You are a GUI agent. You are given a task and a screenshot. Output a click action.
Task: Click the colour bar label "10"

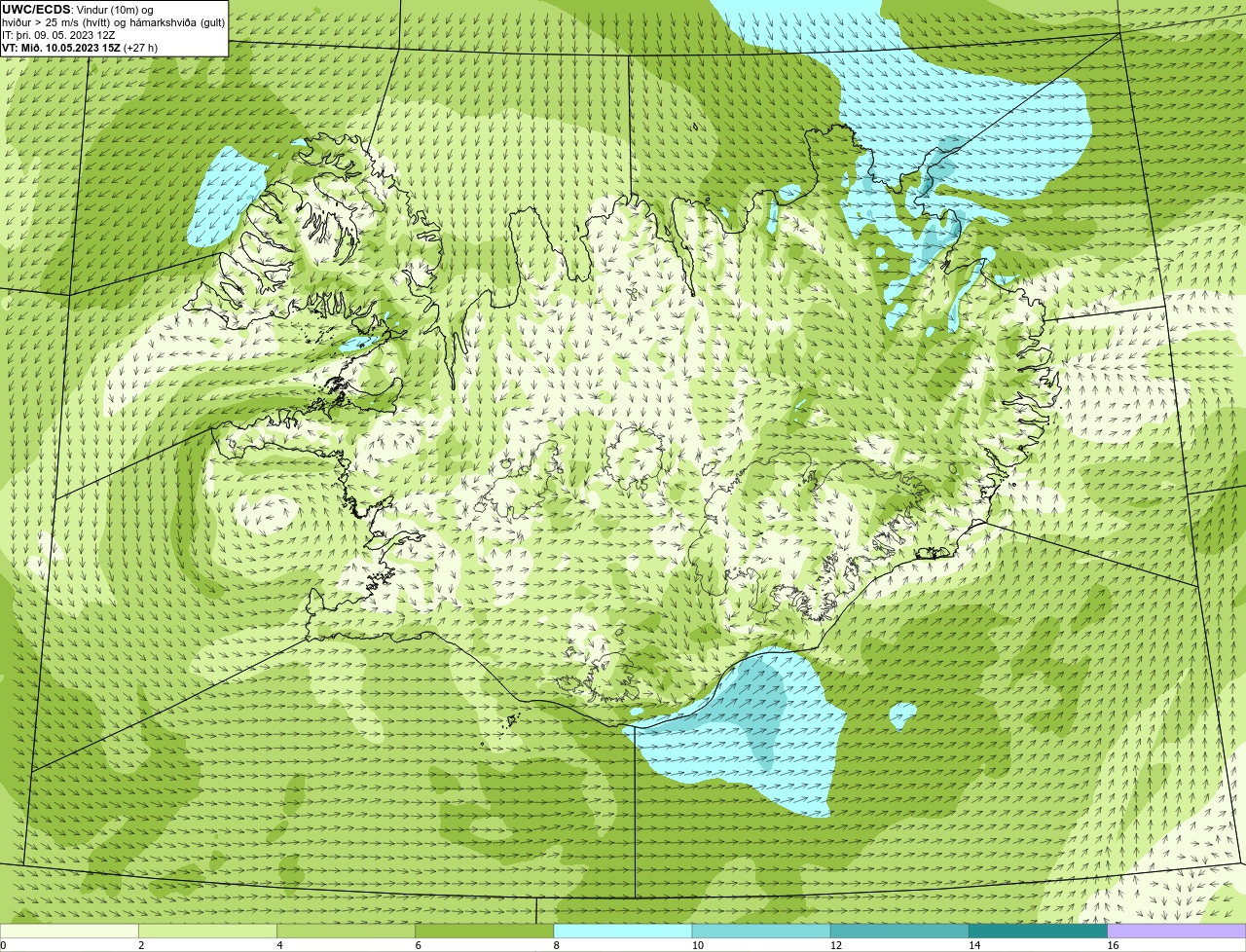pyautogui.click(x=697, y=945)
